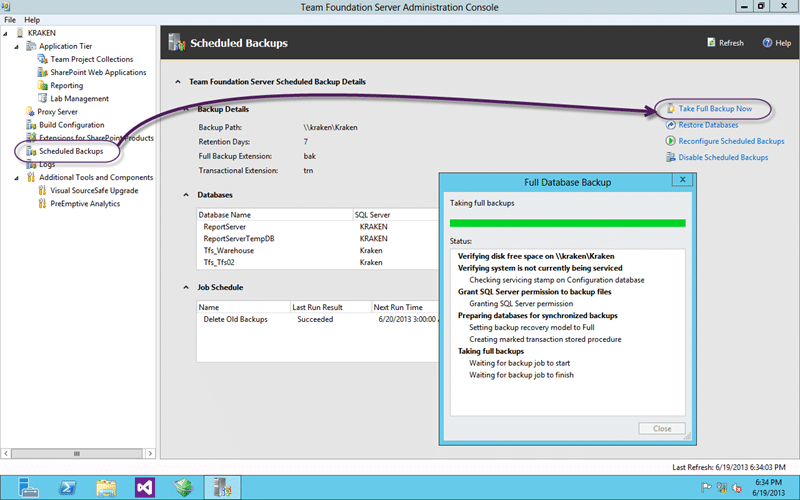The width and height of the screenshot is (800, 500).
Task: Select the ReportServerTempDB database row
Action: 318,238
